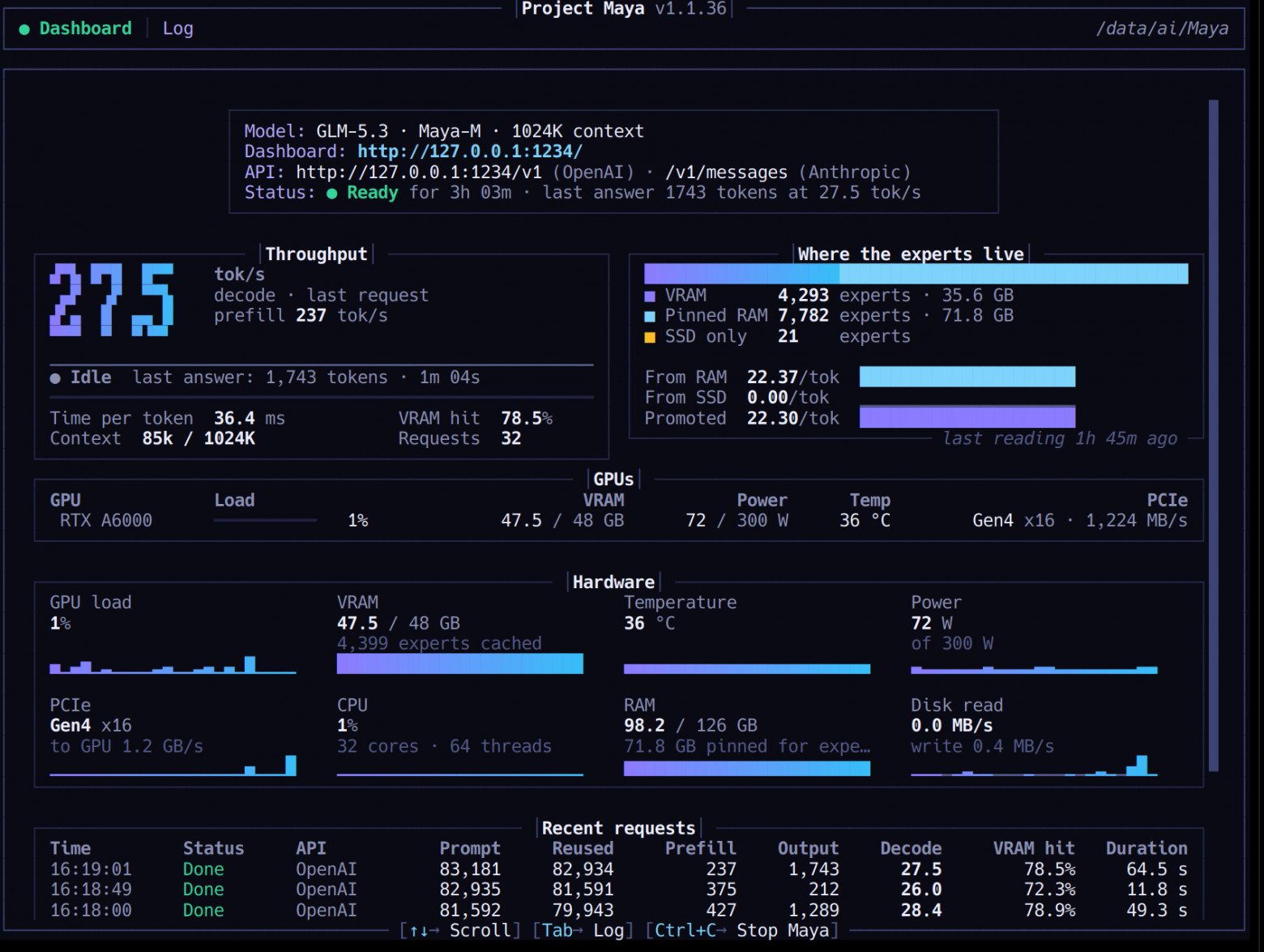Click the vertical scrollbar on the right

pos(1213,436)
